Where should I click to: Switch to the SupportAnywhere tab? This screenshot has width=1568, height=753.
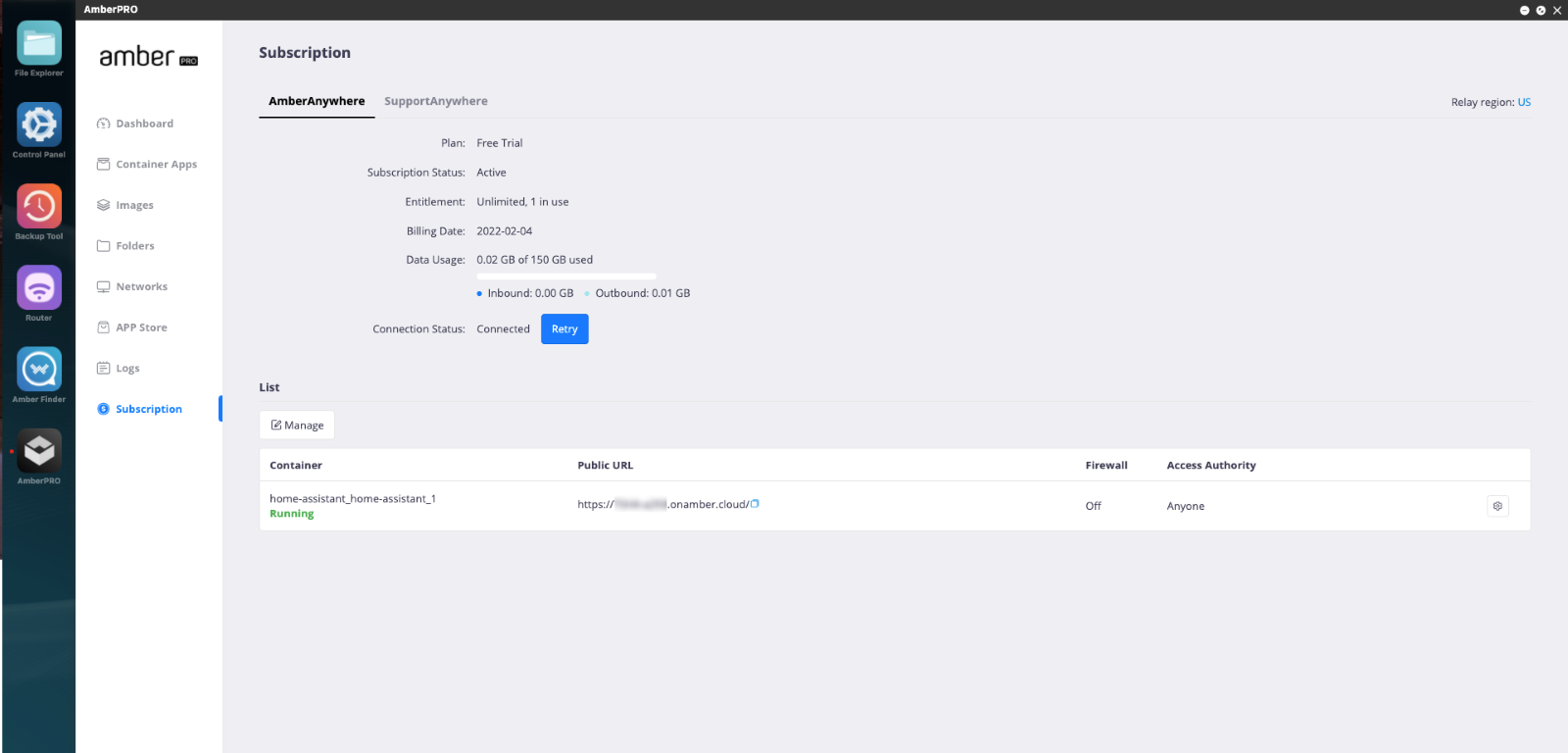click(x=436, y=101)
